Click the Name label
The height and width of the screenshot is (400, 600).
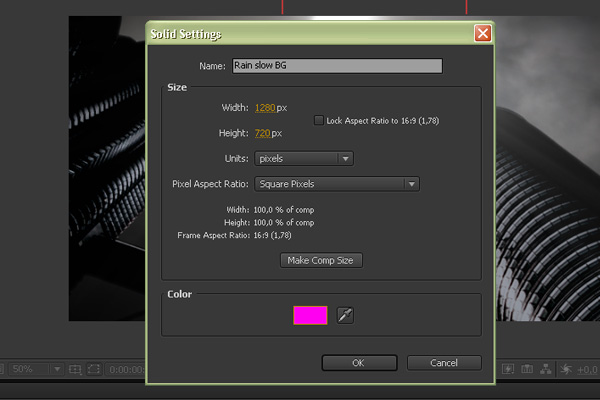[212, 66]
